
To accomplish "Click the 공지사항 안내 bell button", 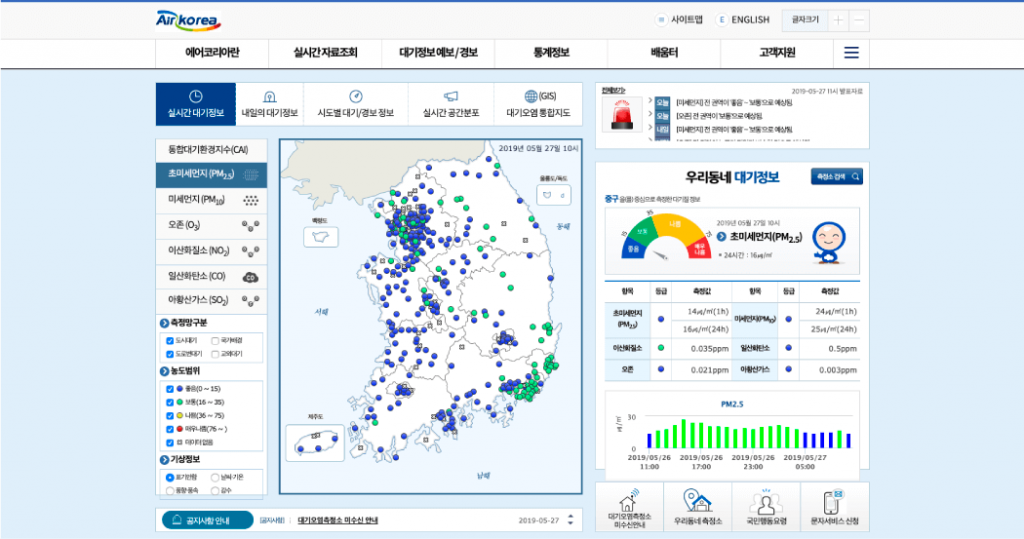I will click(x=207, y=520).
